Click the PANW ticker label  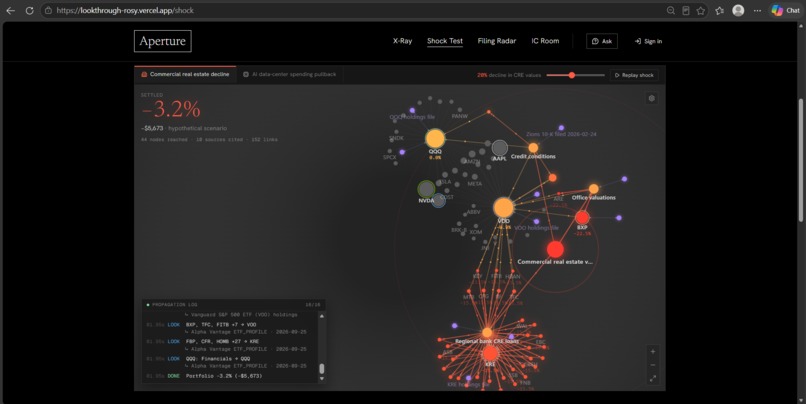[460, 116]
